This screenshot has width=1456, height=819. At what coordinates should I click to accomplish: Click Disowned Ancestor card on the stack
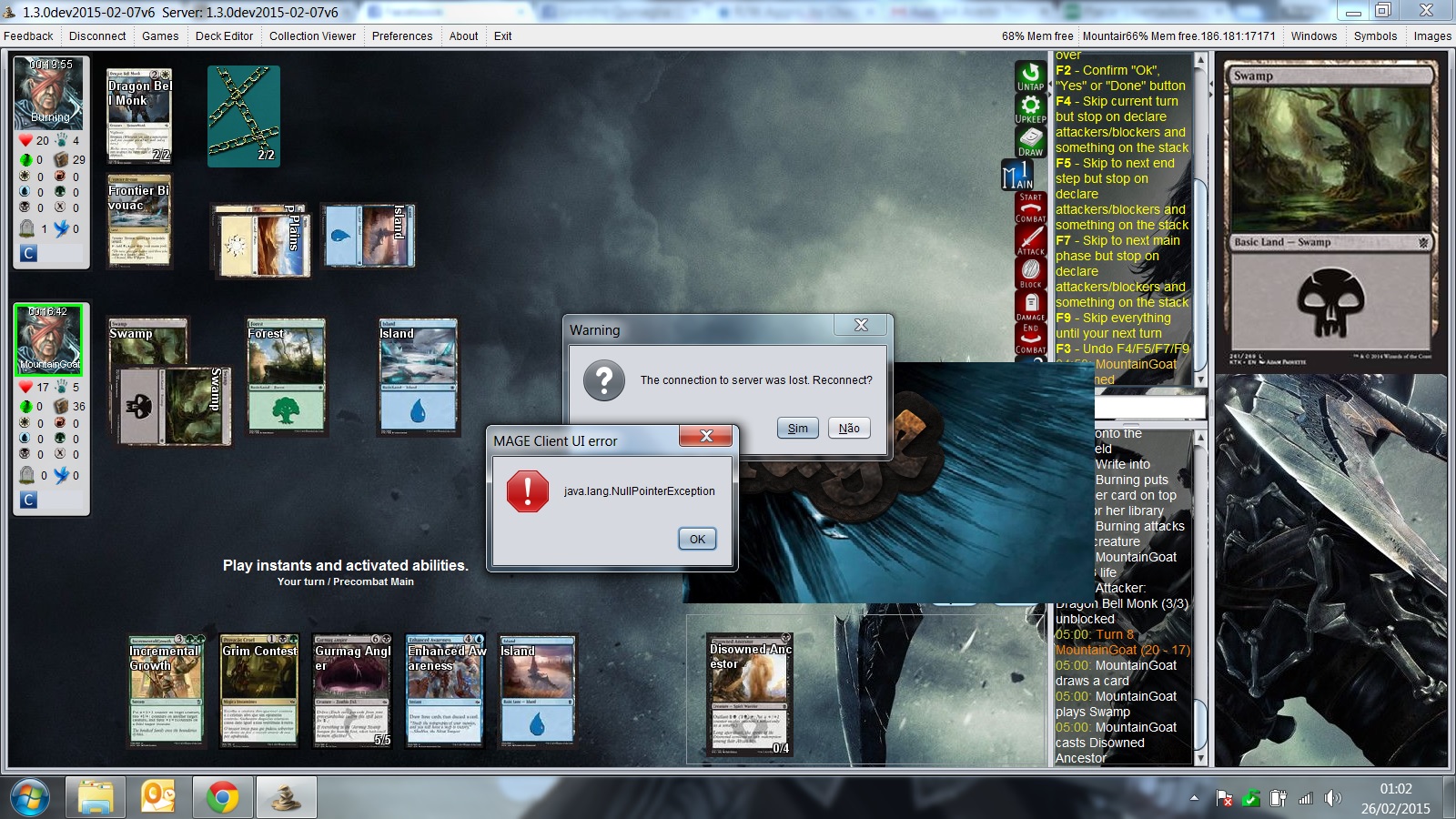coord(750,694)
